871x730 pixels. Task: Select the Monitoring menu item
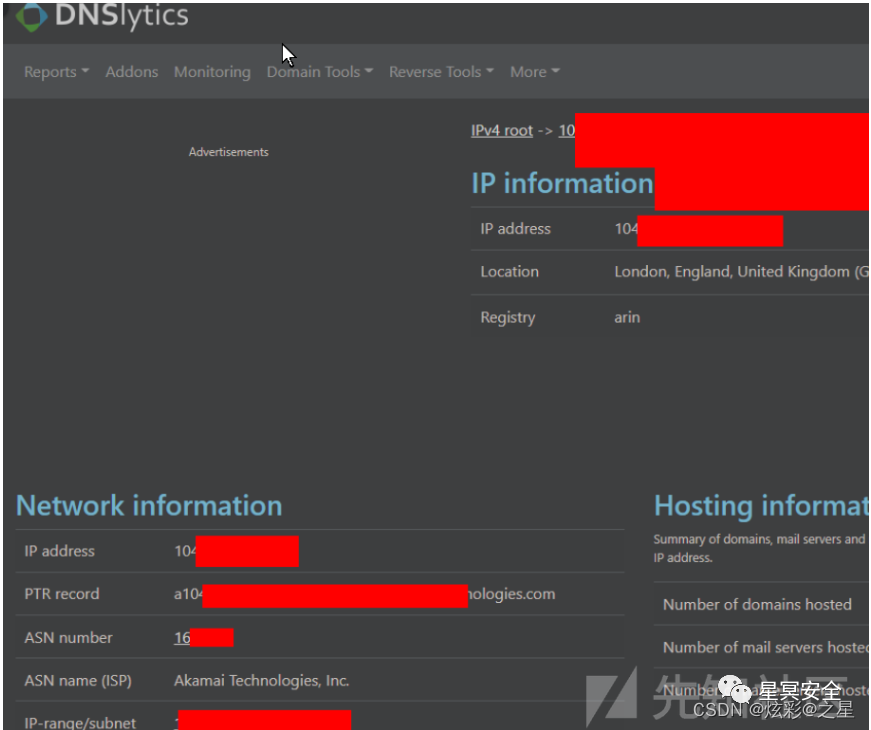click(212, 71)
